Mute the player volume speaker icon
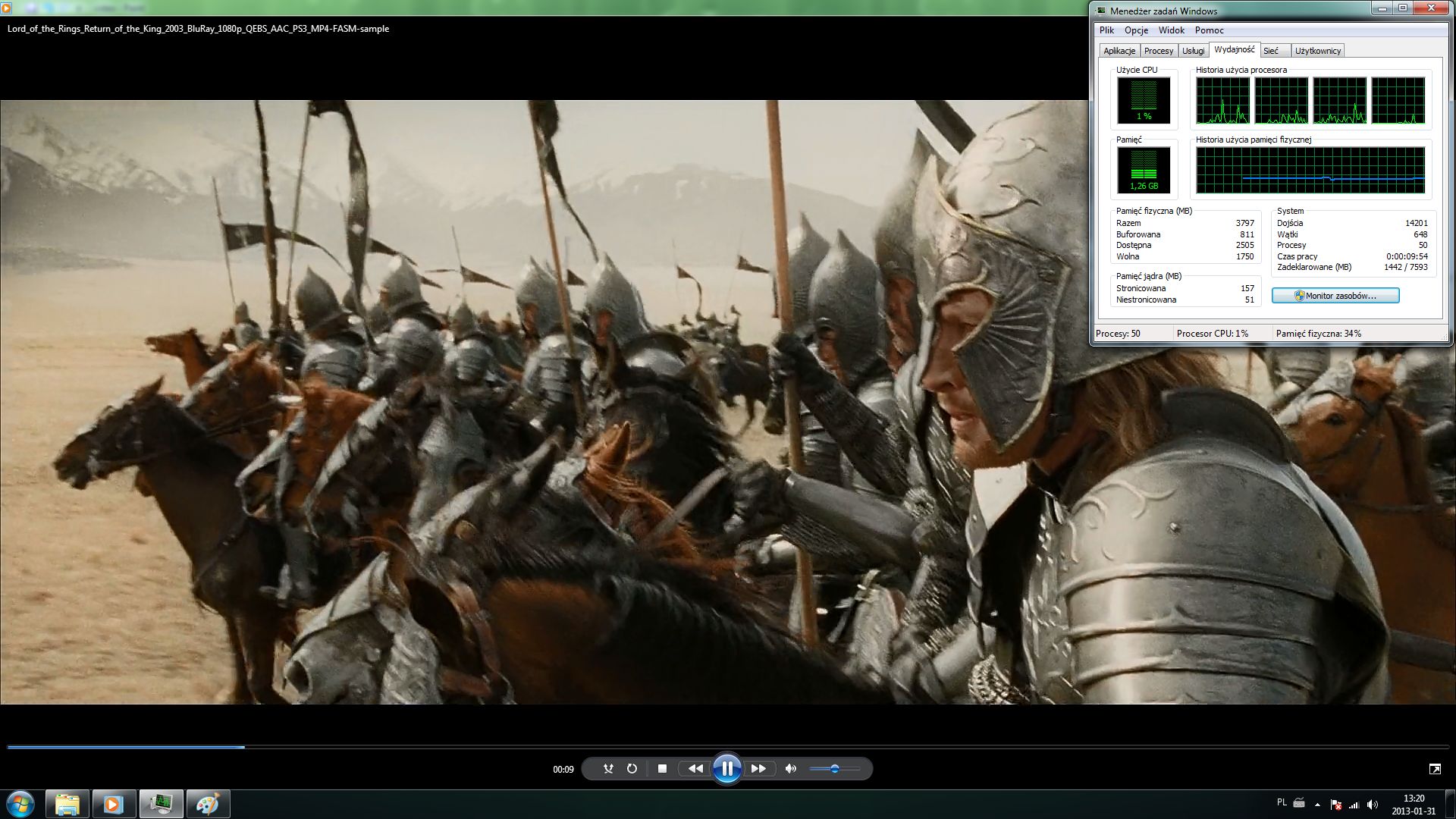This screenshot has height=819, width=1456. coord(791,769)
